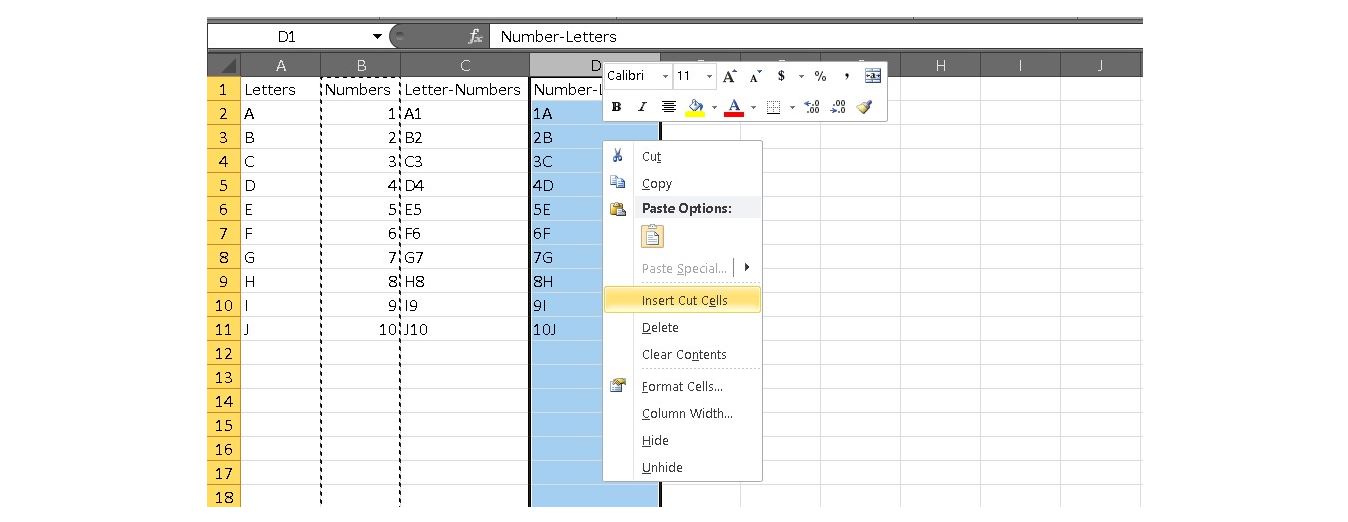
Task: Click cell containing Letter-Numbers
Action: [466, 89]
